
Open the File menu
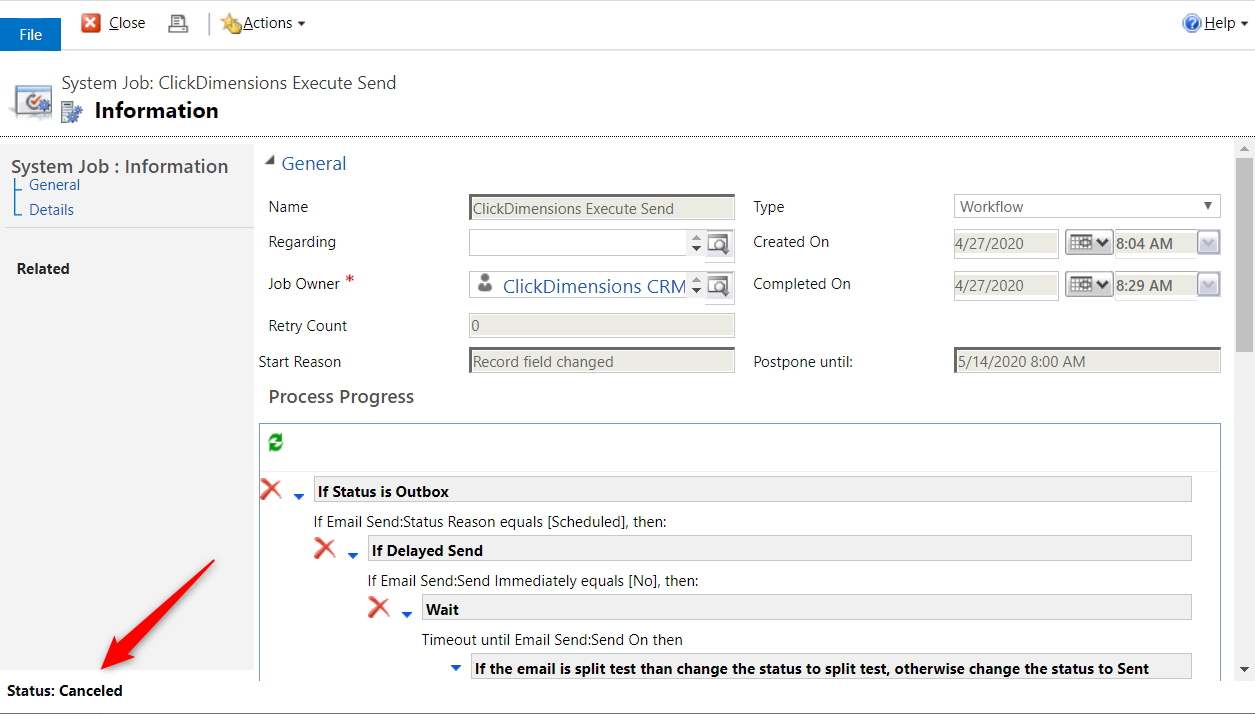tap(30, 33)
